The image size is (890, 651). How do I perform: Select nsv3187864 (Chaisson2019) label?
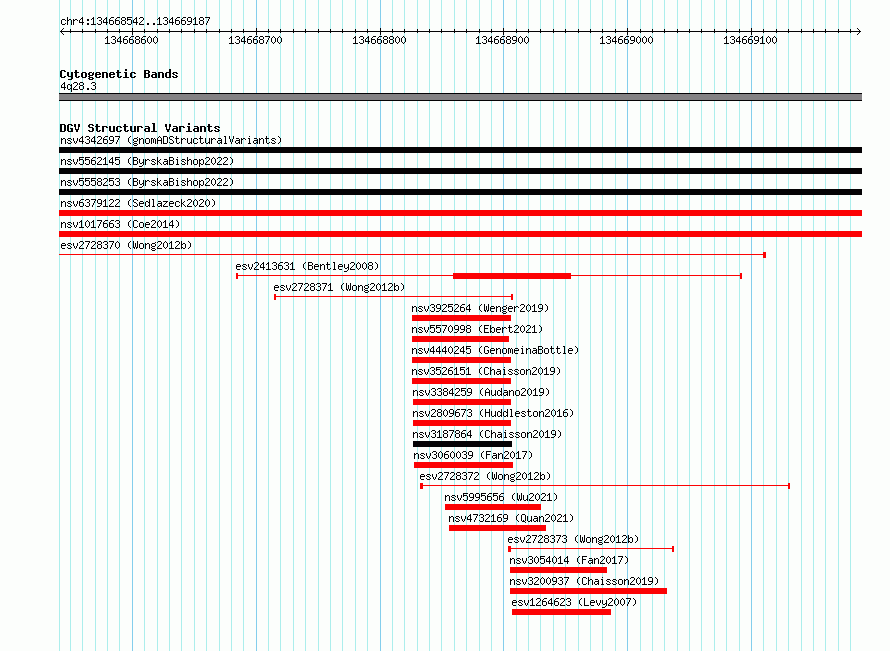click(x=487, y=434)
